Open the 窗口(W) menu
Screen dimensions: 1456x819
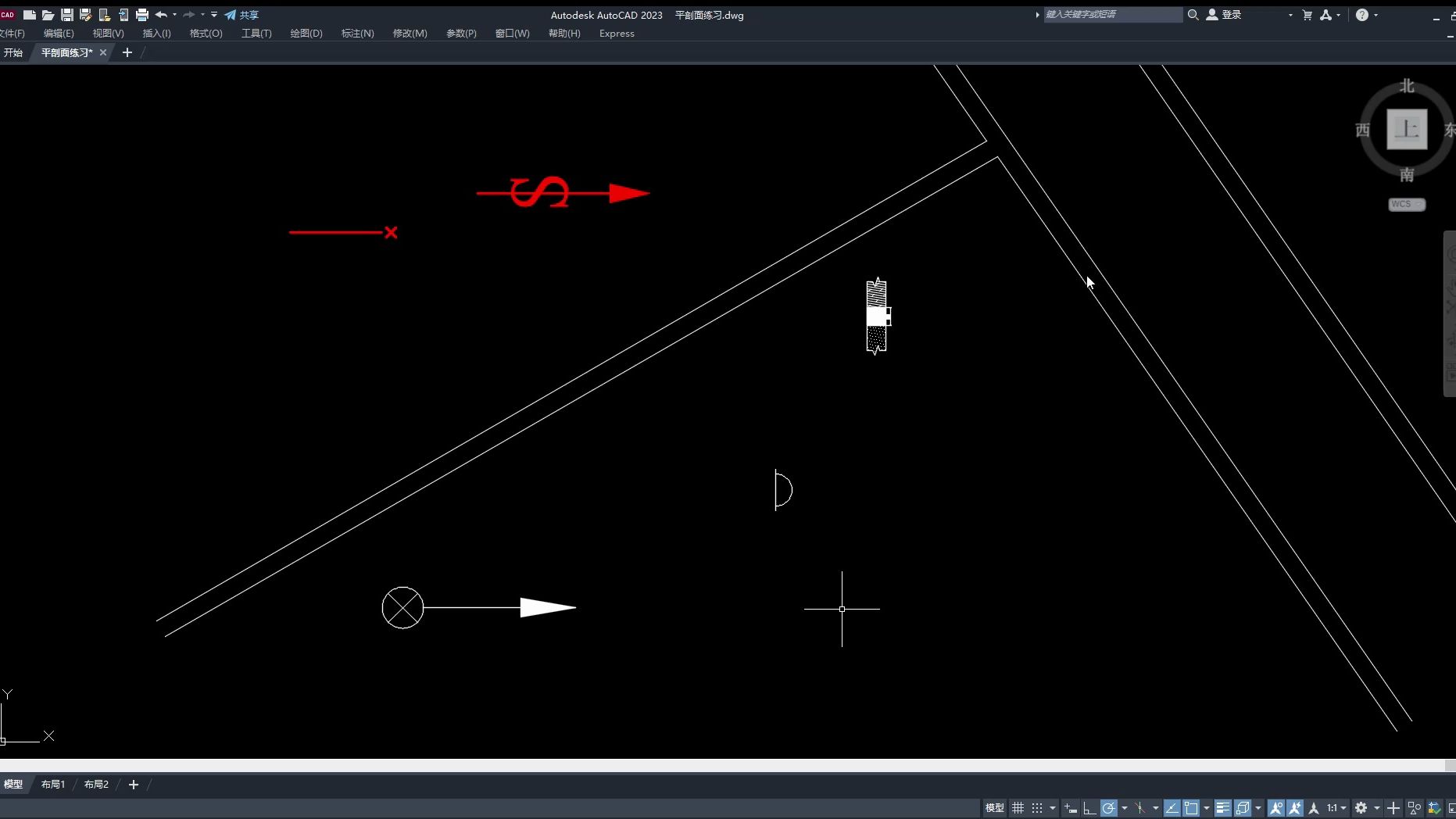click(x=513, y=34)
